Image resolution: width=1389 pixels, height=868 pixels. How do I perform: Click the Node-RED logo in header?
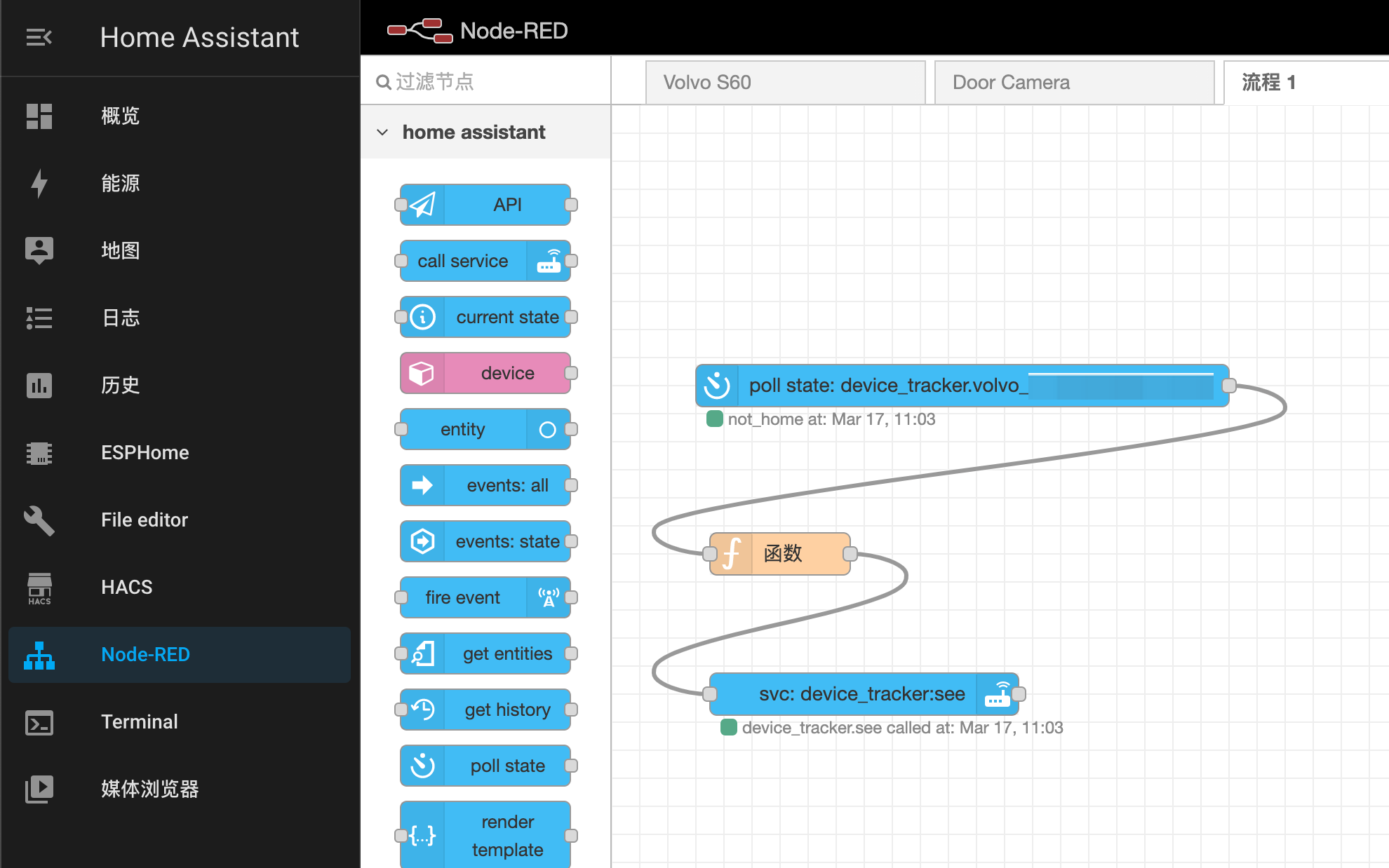point(420,31)
